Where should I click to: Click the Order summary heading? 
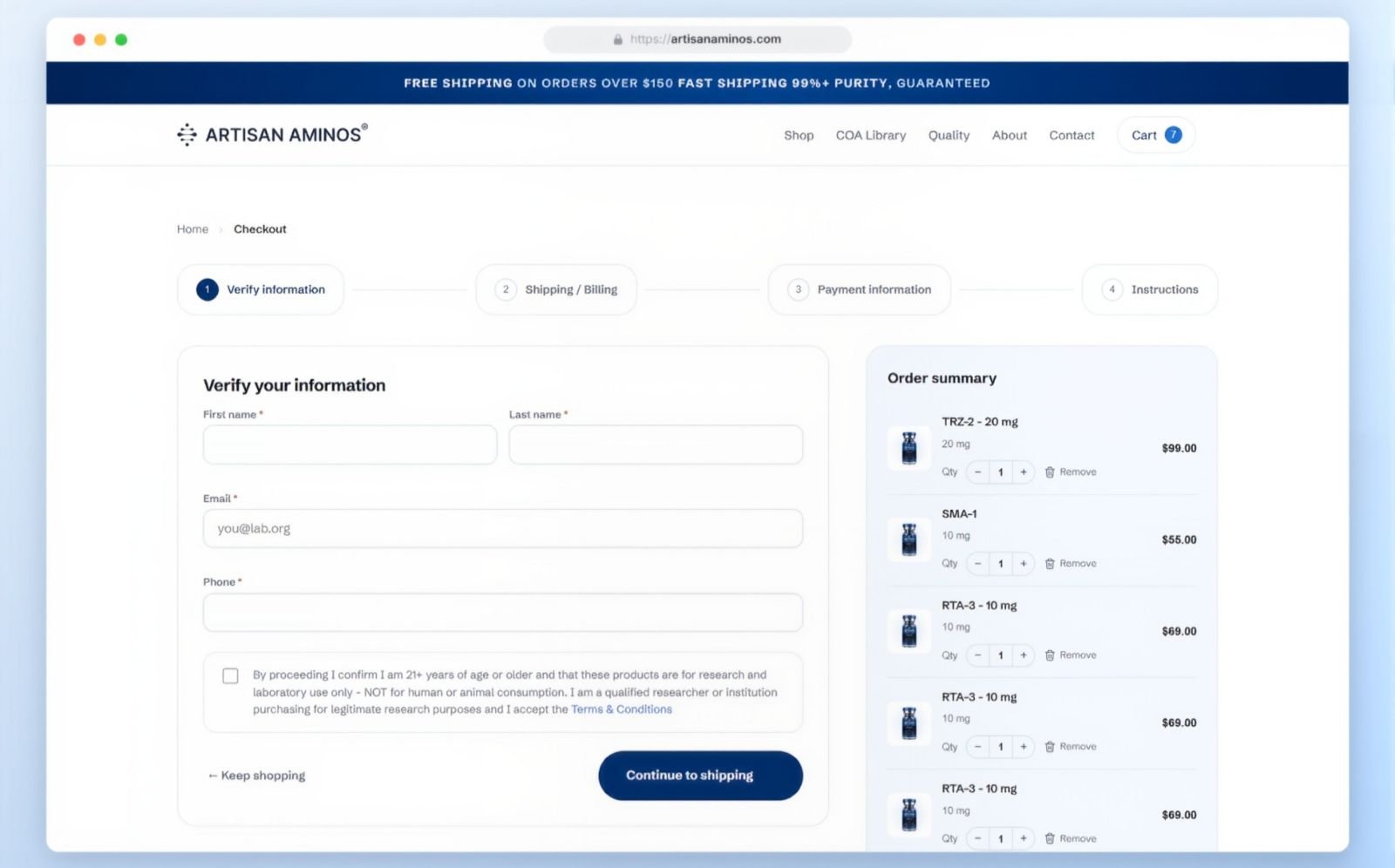(942, 378)
